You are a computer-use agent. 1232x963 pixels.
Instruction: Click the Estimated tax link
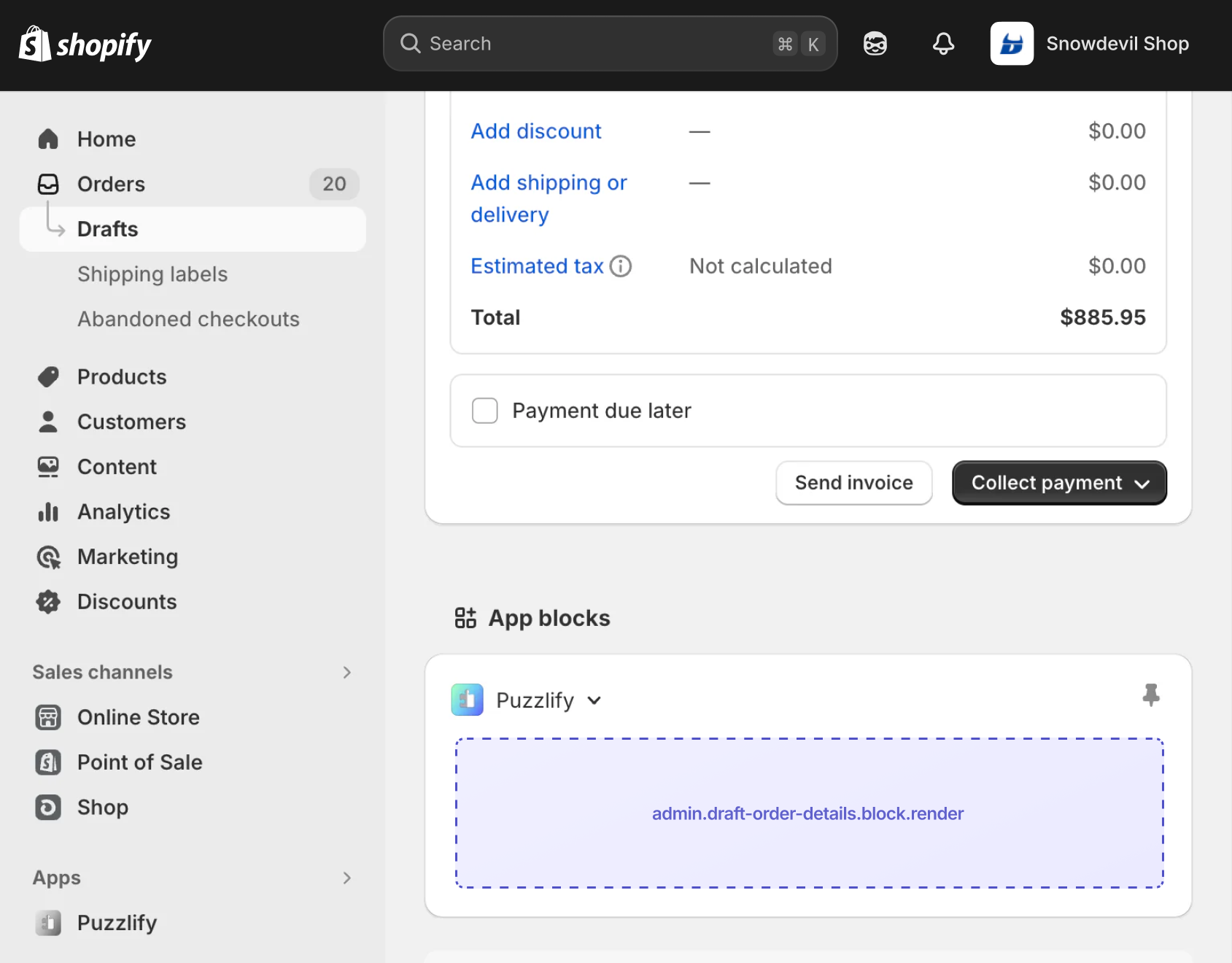pyautogui.click(x=537, y=266)
